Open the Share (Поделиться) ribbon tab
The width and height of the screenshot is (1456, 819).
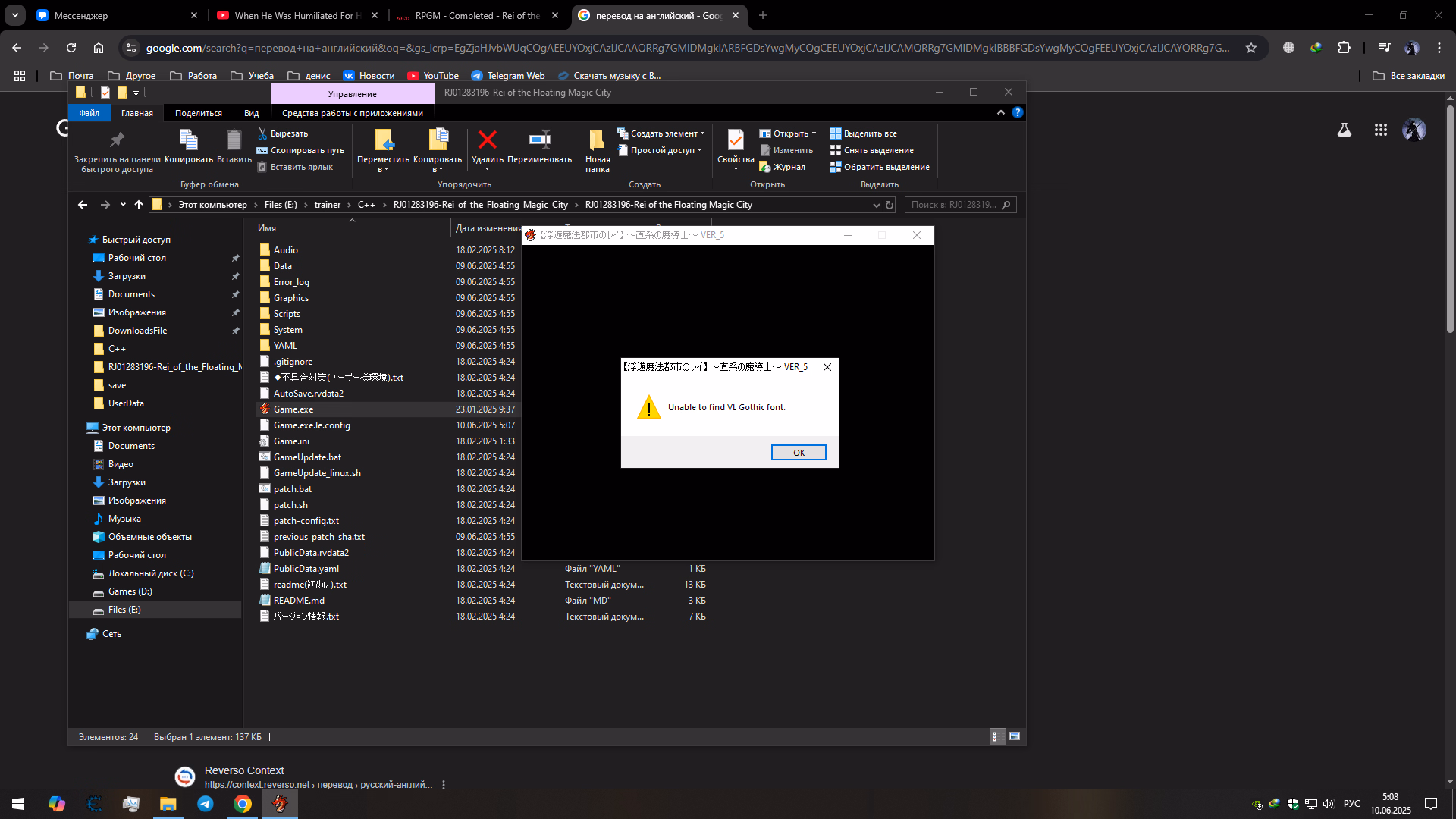pyautogui.click(x=198, y=113)
